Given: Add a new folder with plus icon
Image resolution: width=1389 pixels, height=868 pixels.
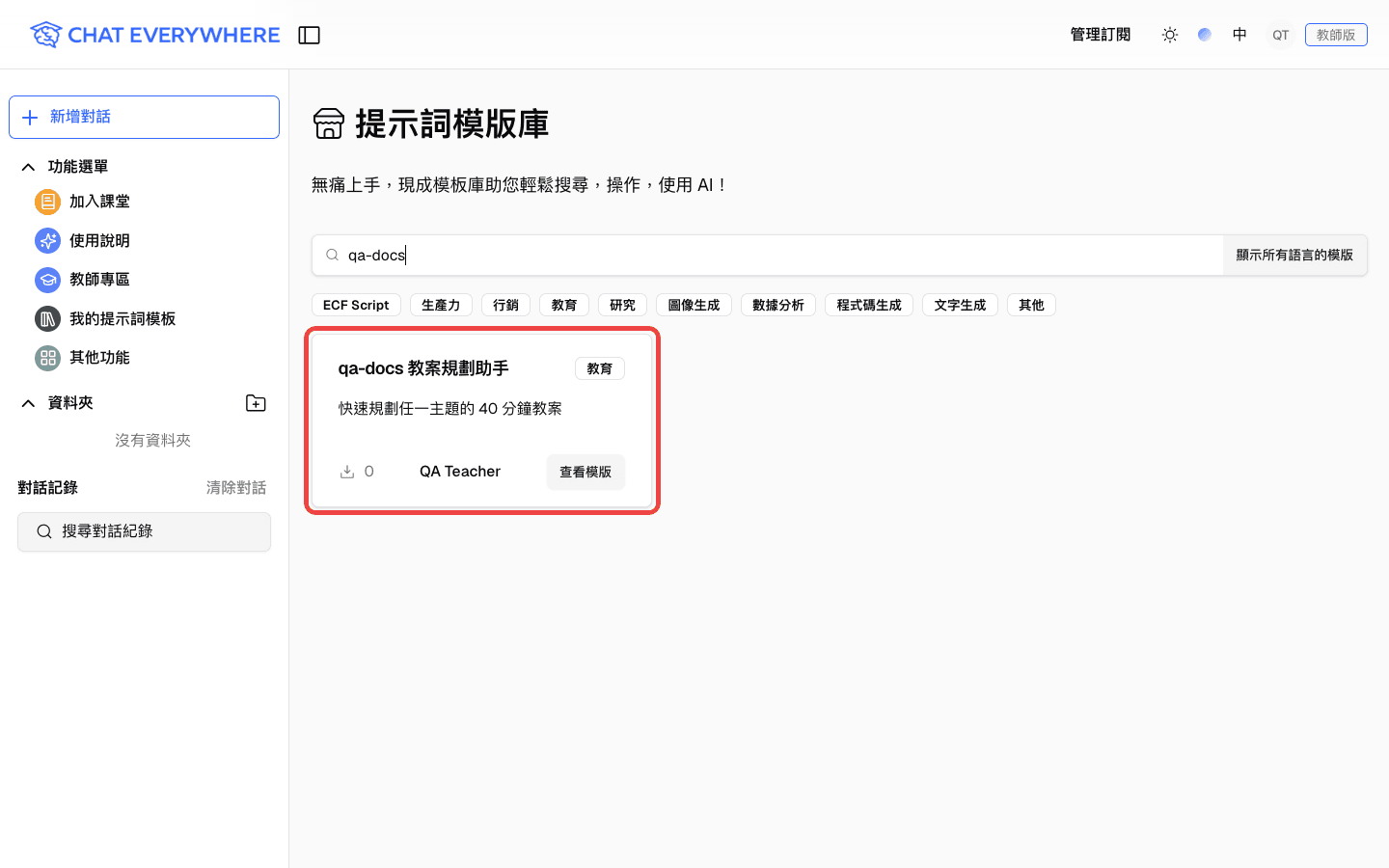Looking at the screenshot, I should (256, 403).
